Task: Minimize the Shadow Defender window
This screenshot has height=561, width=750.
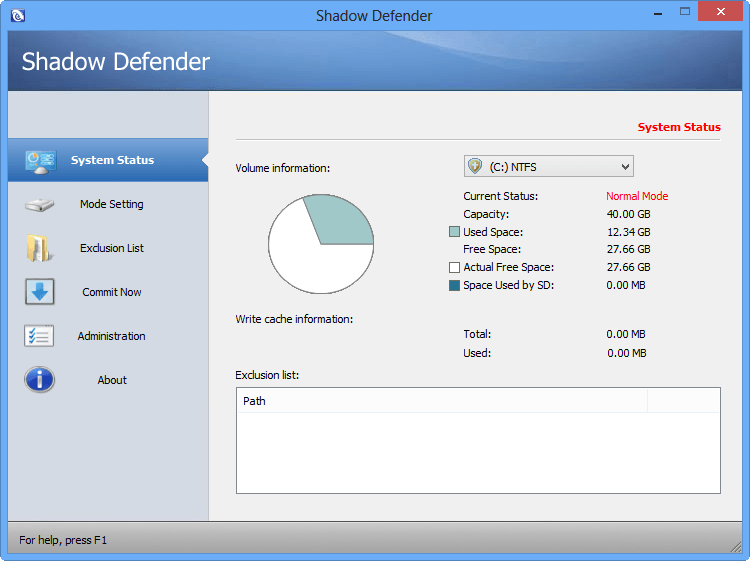Action: (658, 12)
